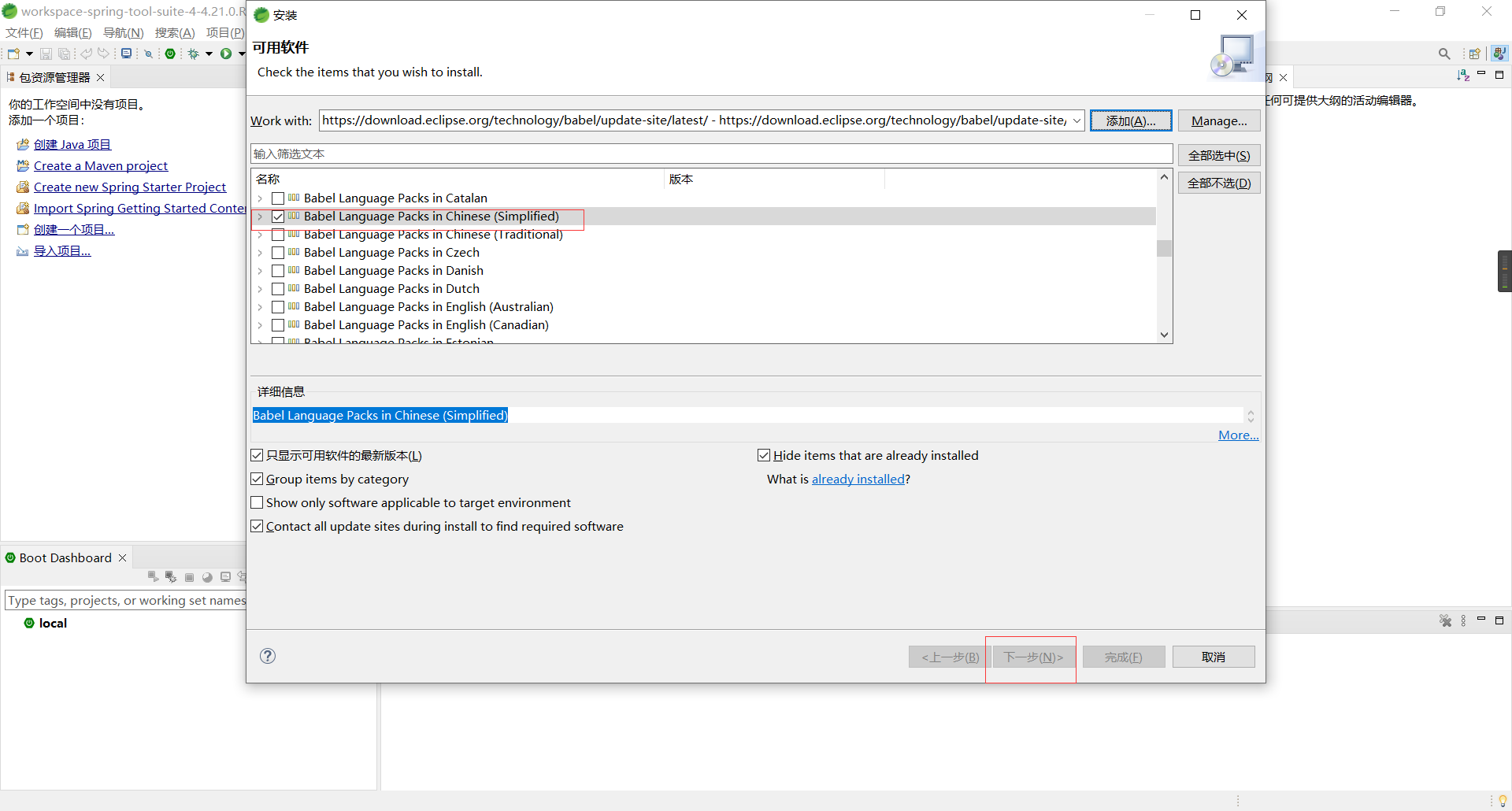Click the Undo arrow icon in main toolbar
This screenshot has height=811, width=1512.
[86, 54]
